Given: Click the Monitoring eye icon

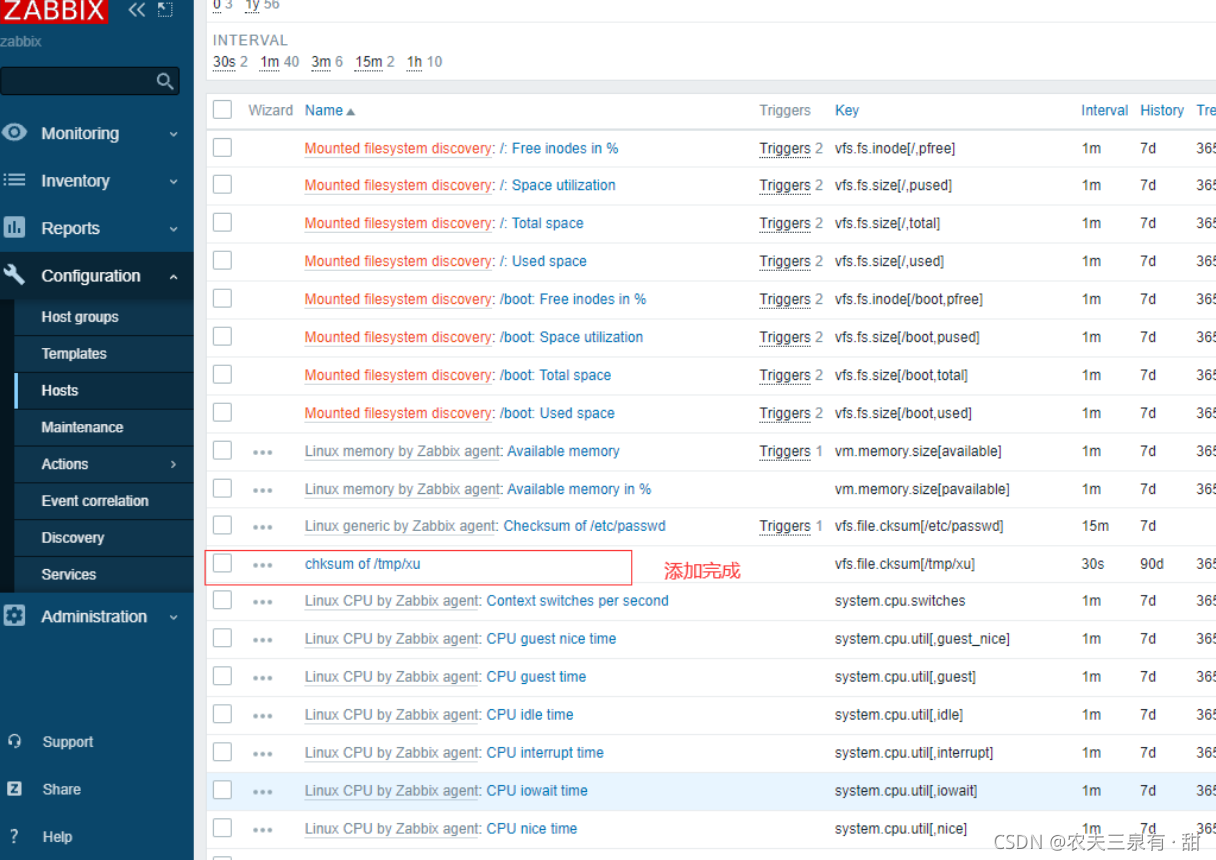Looking at the screenshot, I should coord(14,133).
